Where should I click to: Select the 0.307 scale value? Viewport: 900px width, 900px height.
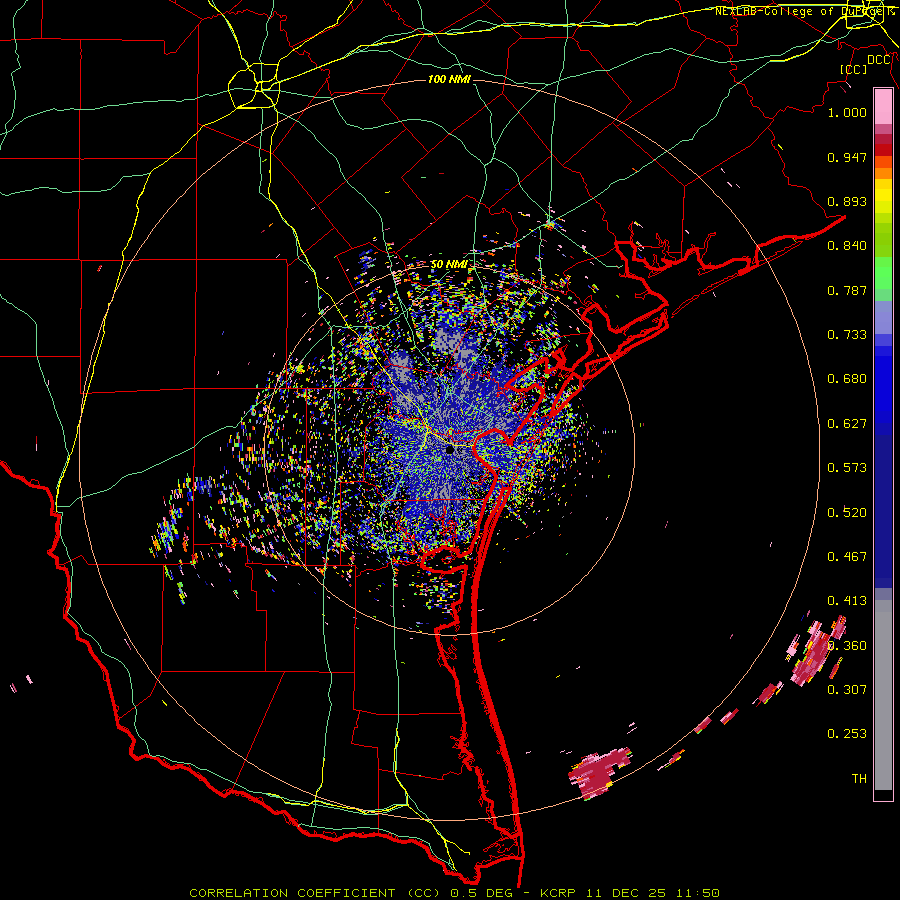click(847, 689)
